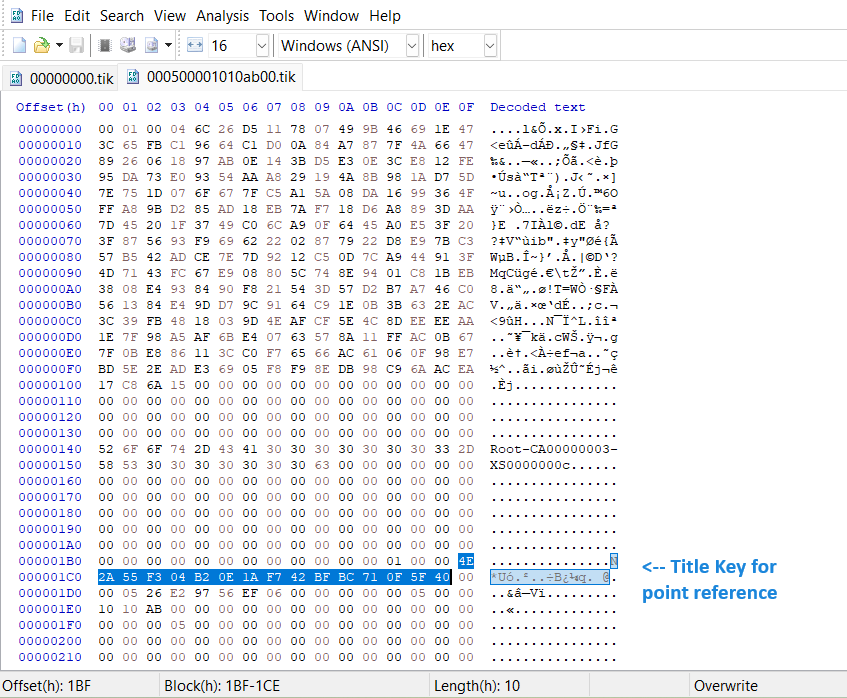Click byte AB in row 000001E0

coord(154,609)
